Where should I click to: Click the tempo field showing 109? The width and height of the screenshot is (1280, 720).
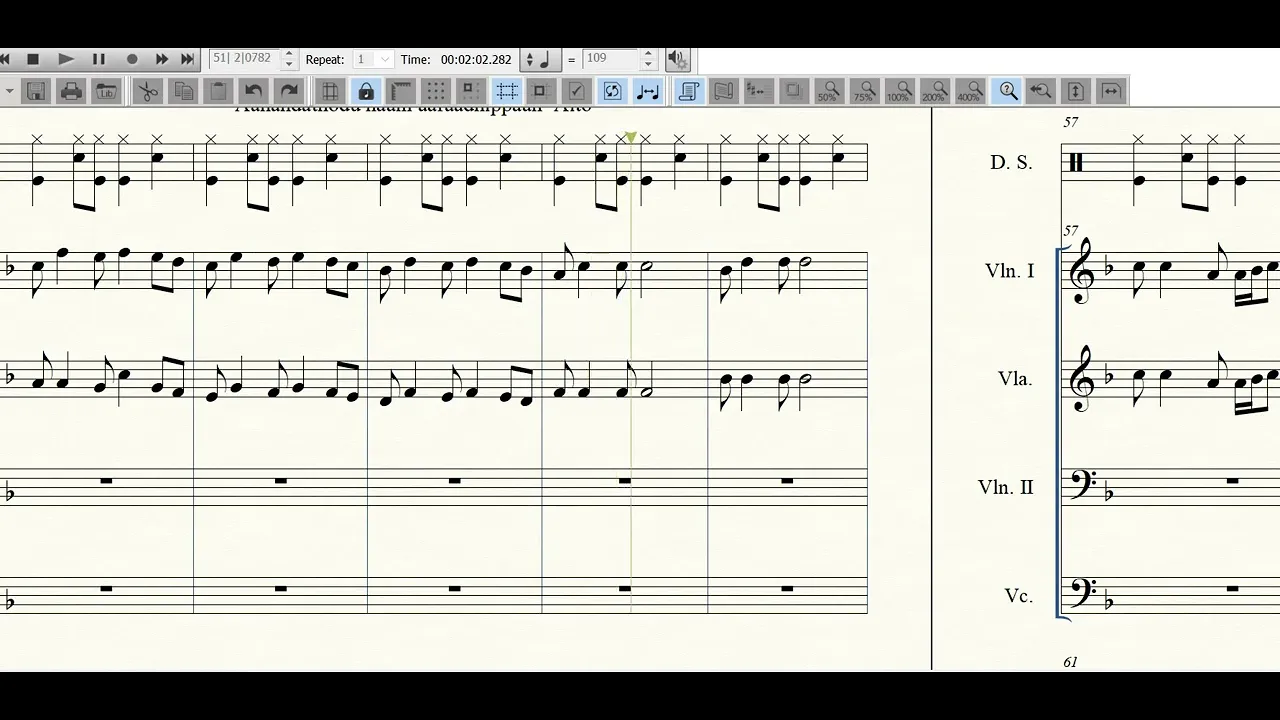(611, 59)
